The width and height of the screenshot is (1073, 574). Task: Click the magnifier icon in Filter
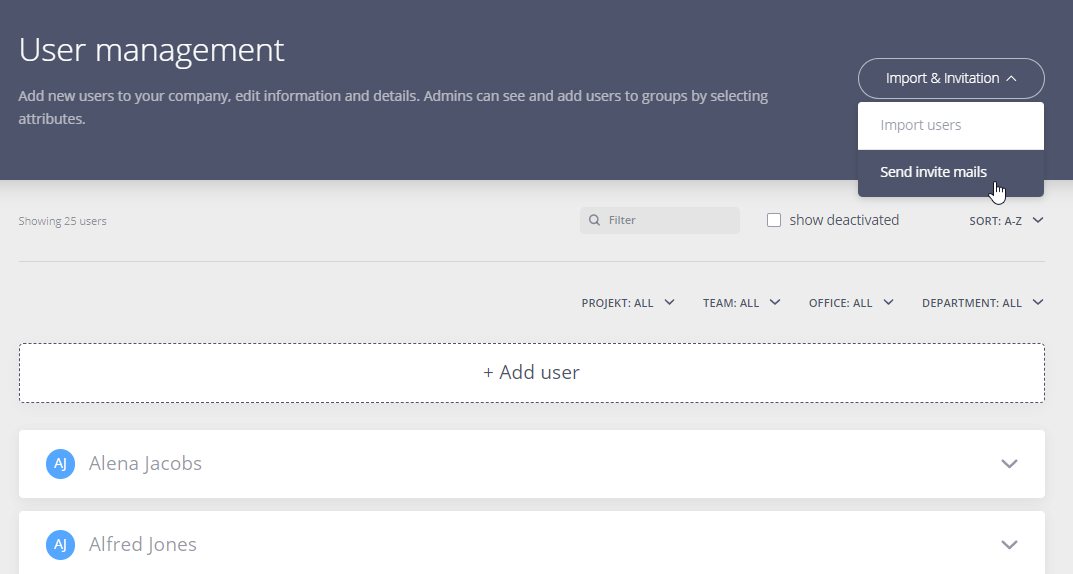tap(595, 220)
